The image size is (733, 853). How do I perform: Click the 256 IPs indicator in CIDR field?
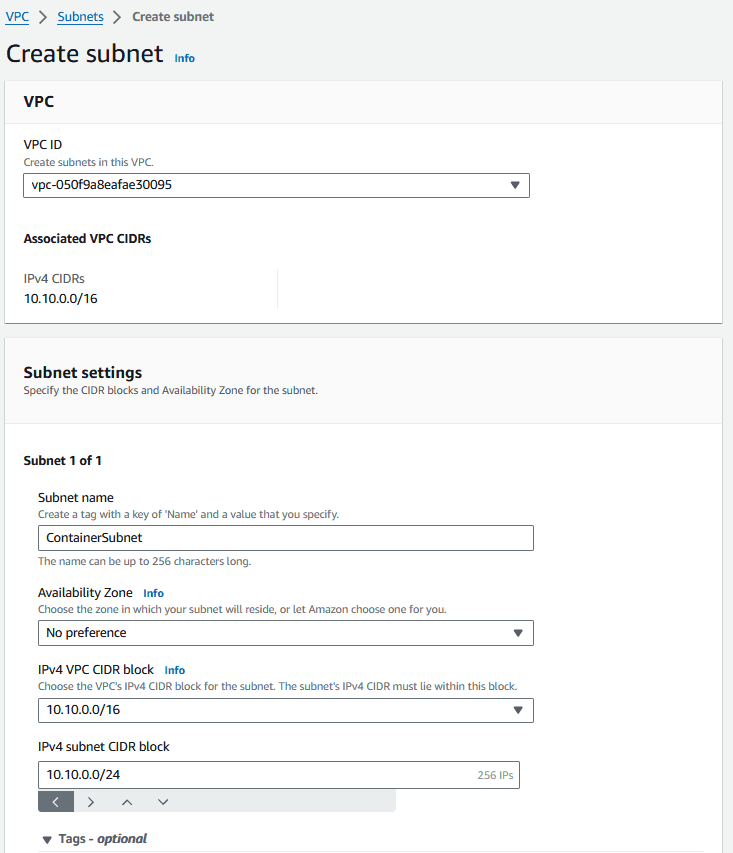(x=495, y=775)
